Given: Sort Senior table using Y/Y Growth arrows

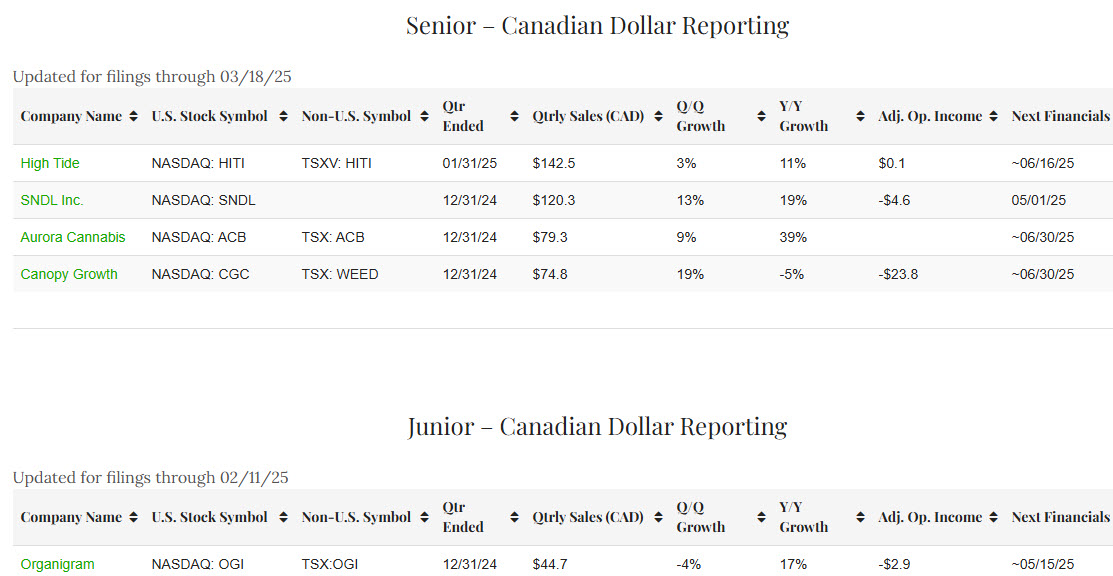Looking at the screenshot, I should coord(860,116).
